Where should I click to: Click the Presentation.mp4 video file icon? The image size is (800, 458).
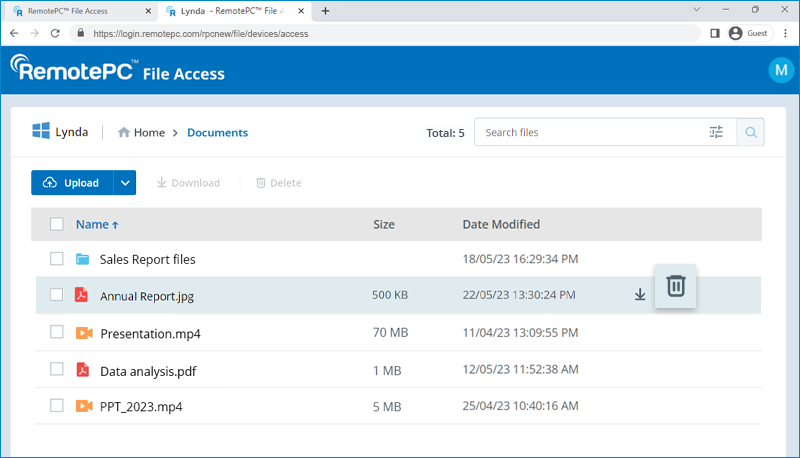(83, 333)
